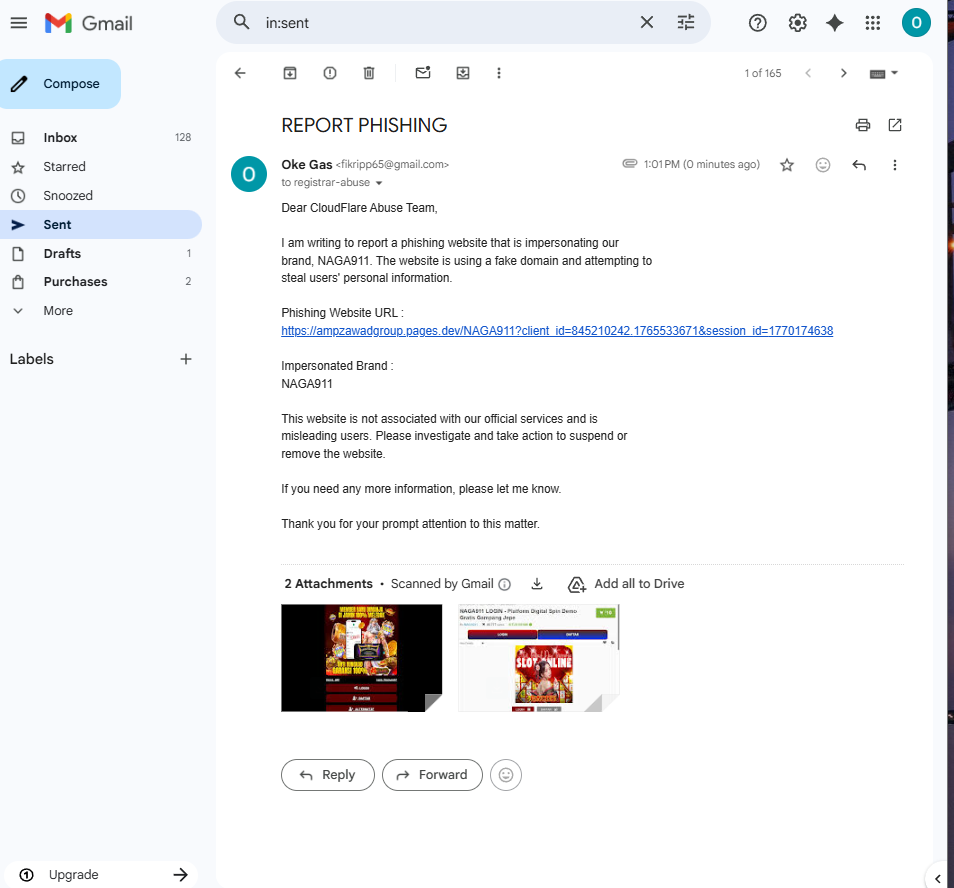Open the Support help icon
954x888 pixels.
[x=757, y=23]
